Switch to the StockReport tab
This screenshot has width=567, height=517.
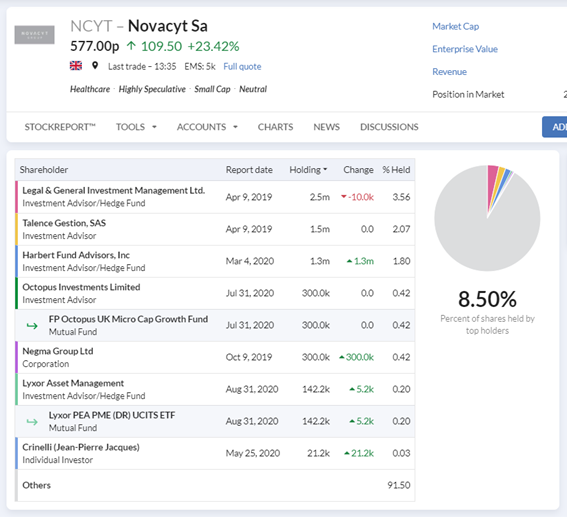pyautogui.click(x=60, y=127)
